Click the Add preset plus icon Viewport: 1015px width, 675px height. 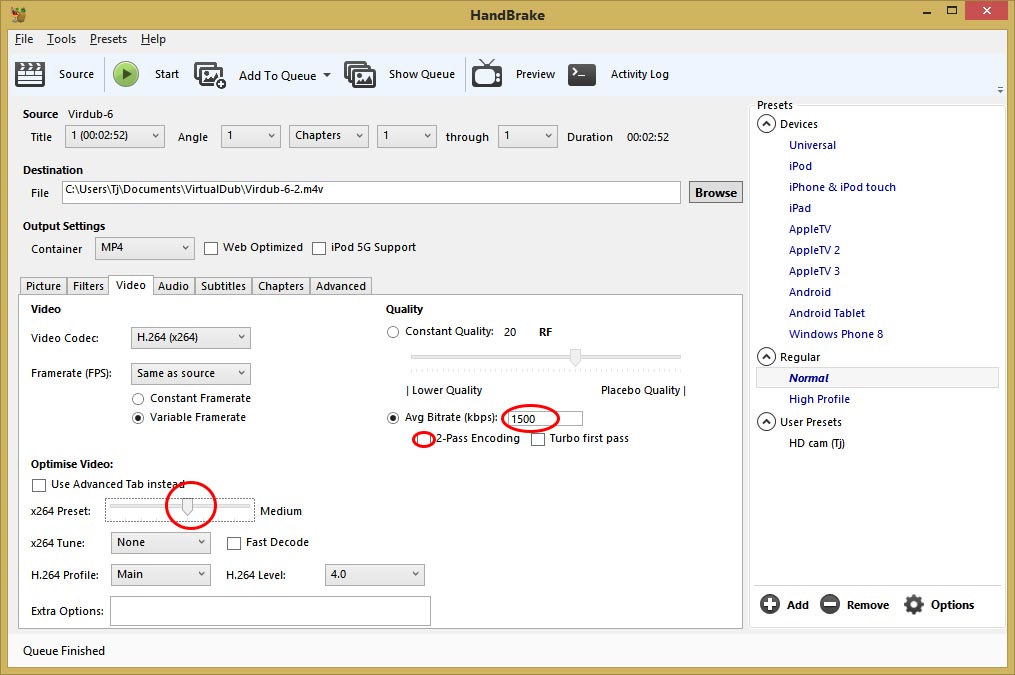tap(770, 604)
